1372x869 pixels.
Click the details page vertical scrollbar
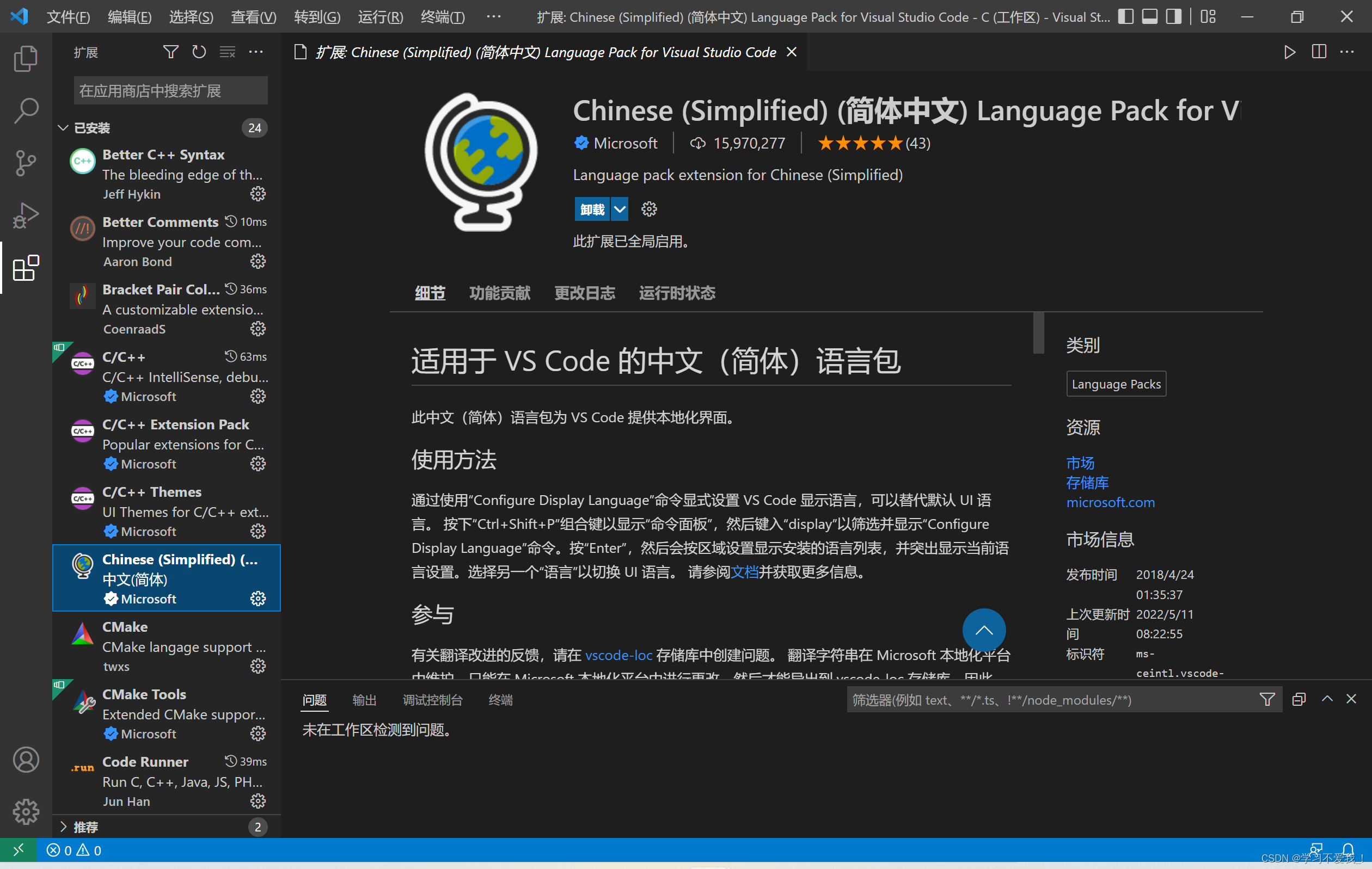(1039, 333)
